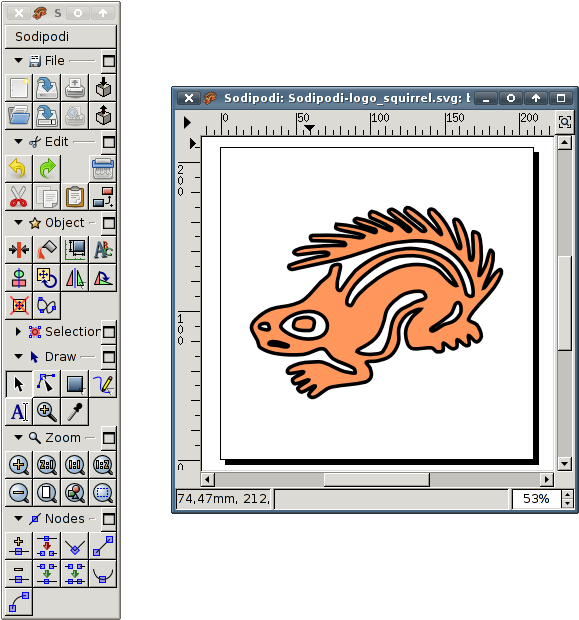Toggle the Edit section detach box
The height and width of the screenshot is (620, 579).
109,142
